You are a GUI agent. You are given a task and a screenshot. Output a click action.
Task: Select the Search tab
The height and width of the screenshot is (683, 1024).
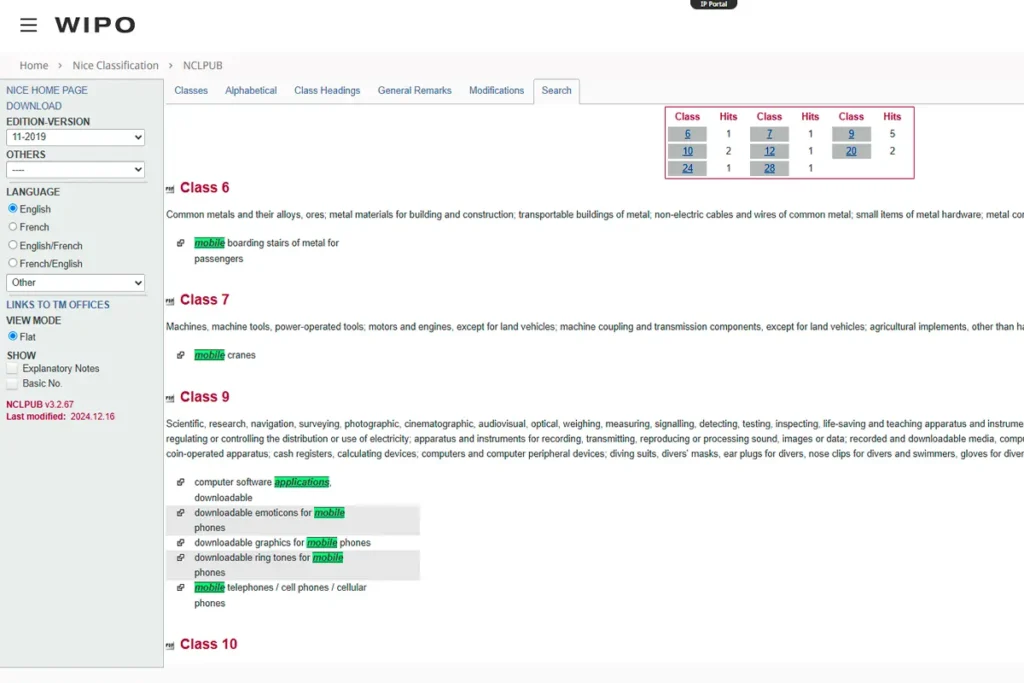[556, 91]
